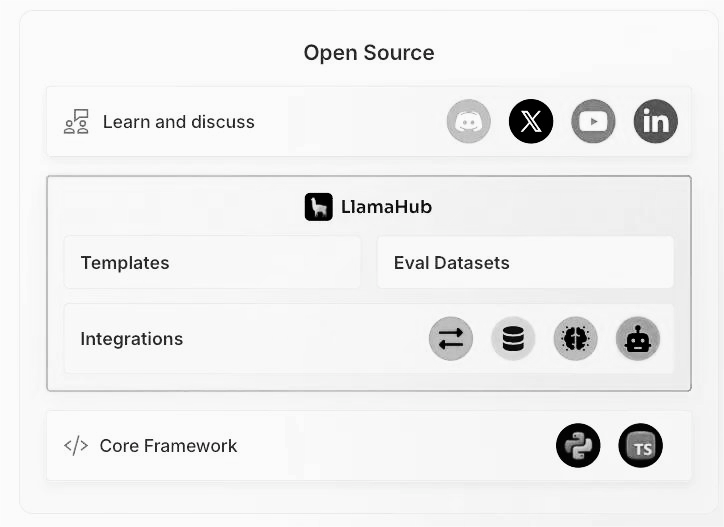
Task: Open the Python framework icon
Action: coord(578,446)
